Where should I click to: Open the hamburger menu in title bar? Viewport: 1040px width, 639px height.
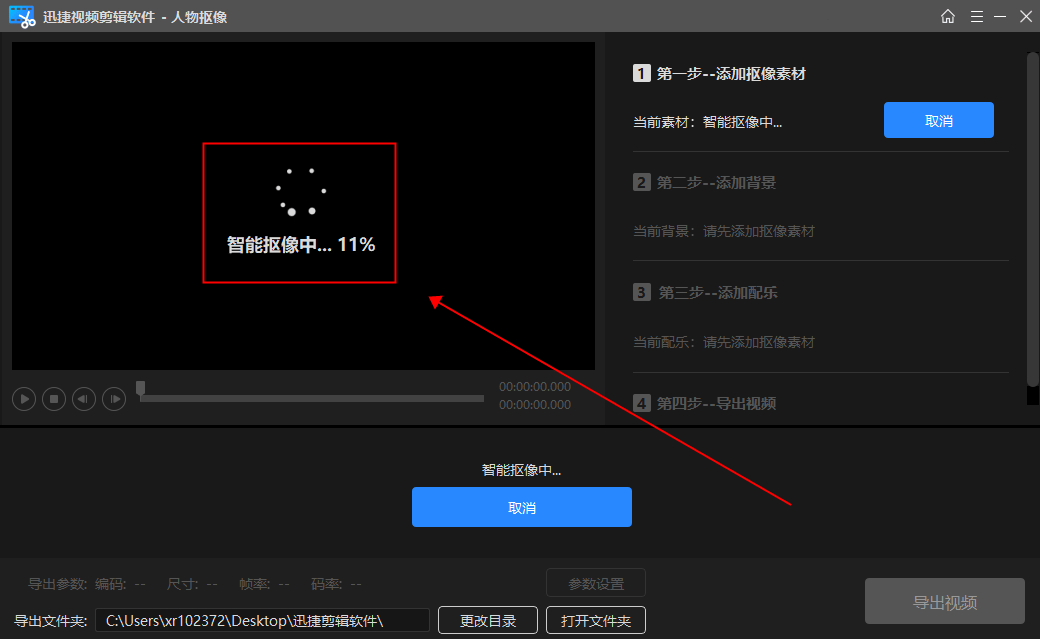tap(977, 16)
